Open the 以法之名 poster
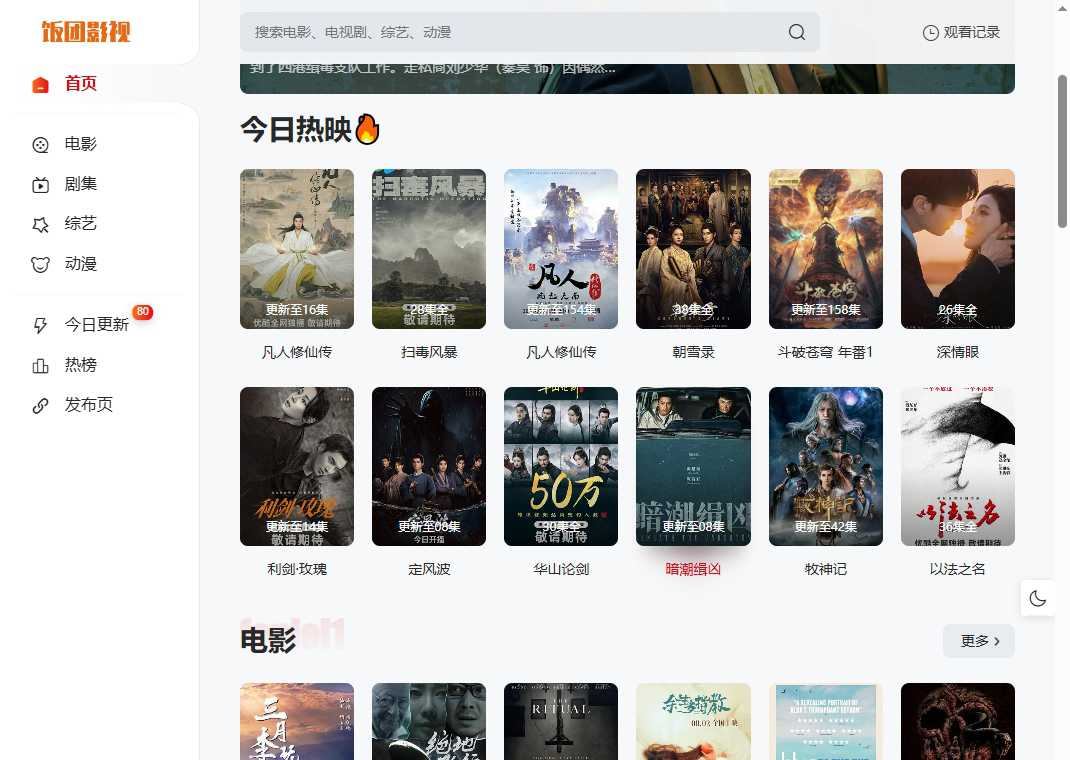Viewport: 1070px width, 760px height. [957, 466]
